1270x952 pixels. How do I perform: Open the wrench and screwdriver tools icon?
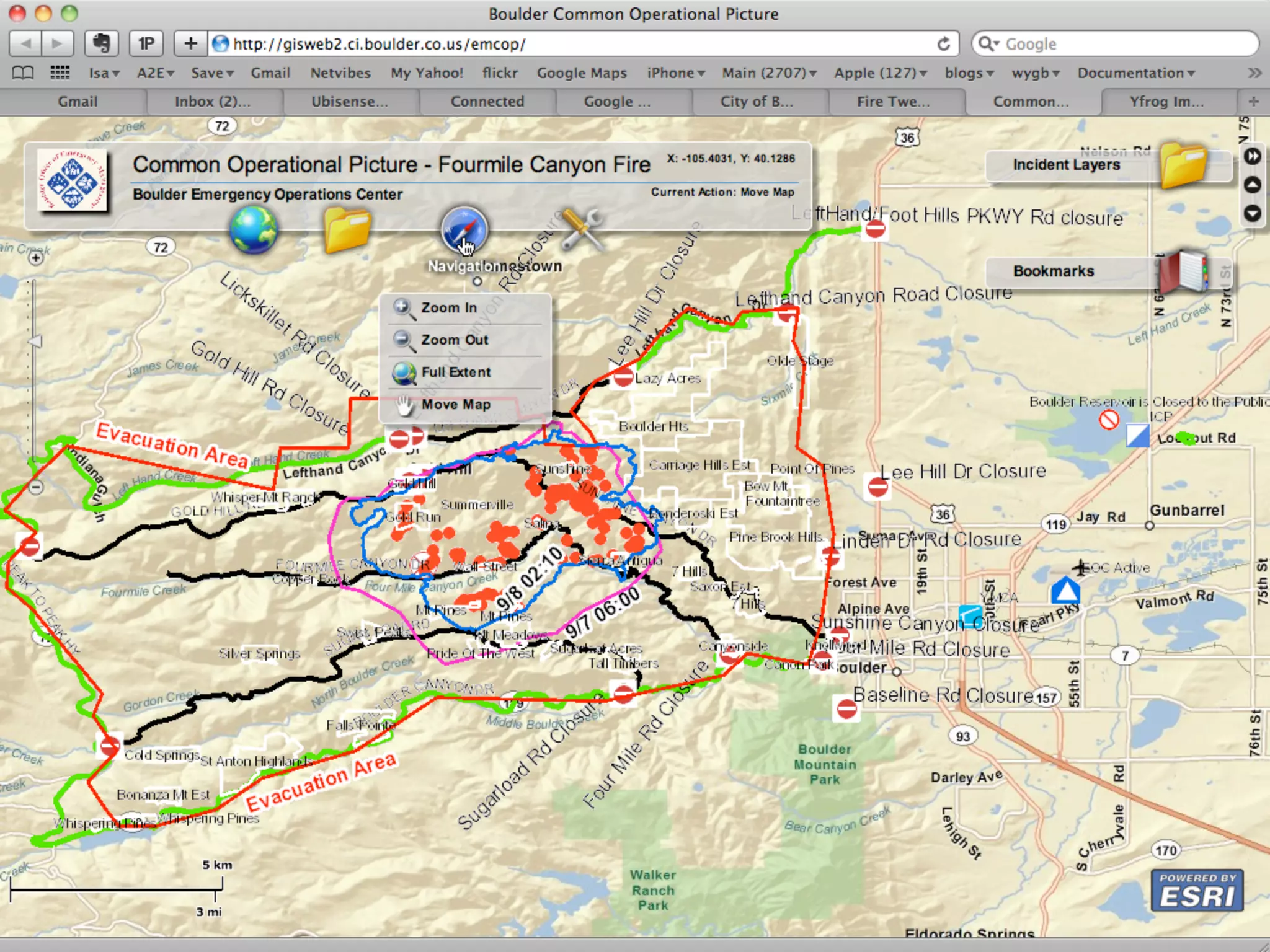pyautogui.click(x=581, y=230)
